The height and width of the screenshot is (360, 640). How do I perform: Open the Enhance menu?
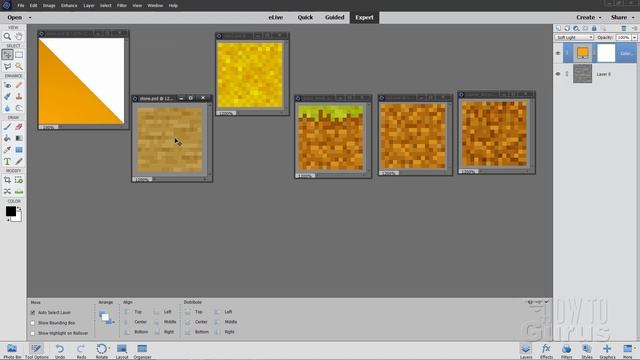69,6
